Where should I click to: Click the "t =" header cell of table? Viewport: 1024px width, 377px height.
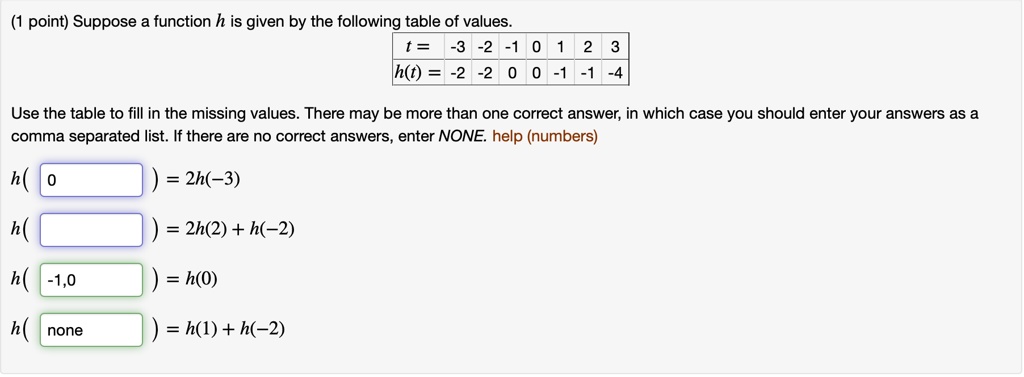coord(418,47)
